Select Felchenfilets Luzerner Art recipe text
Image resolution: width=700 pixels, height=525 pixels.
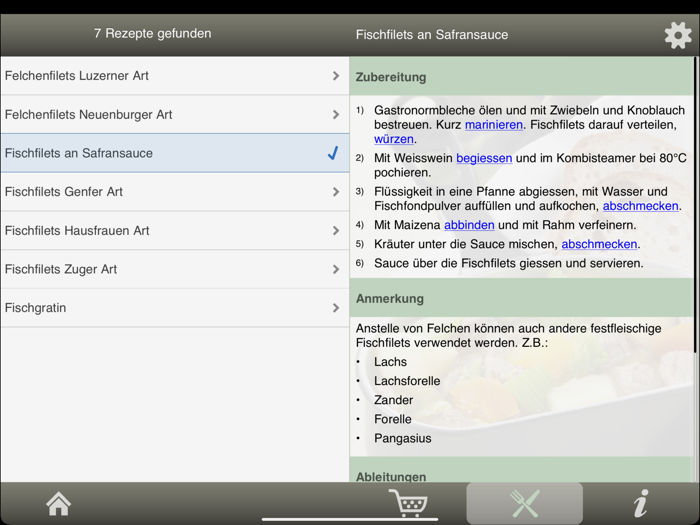pos(77,76)
